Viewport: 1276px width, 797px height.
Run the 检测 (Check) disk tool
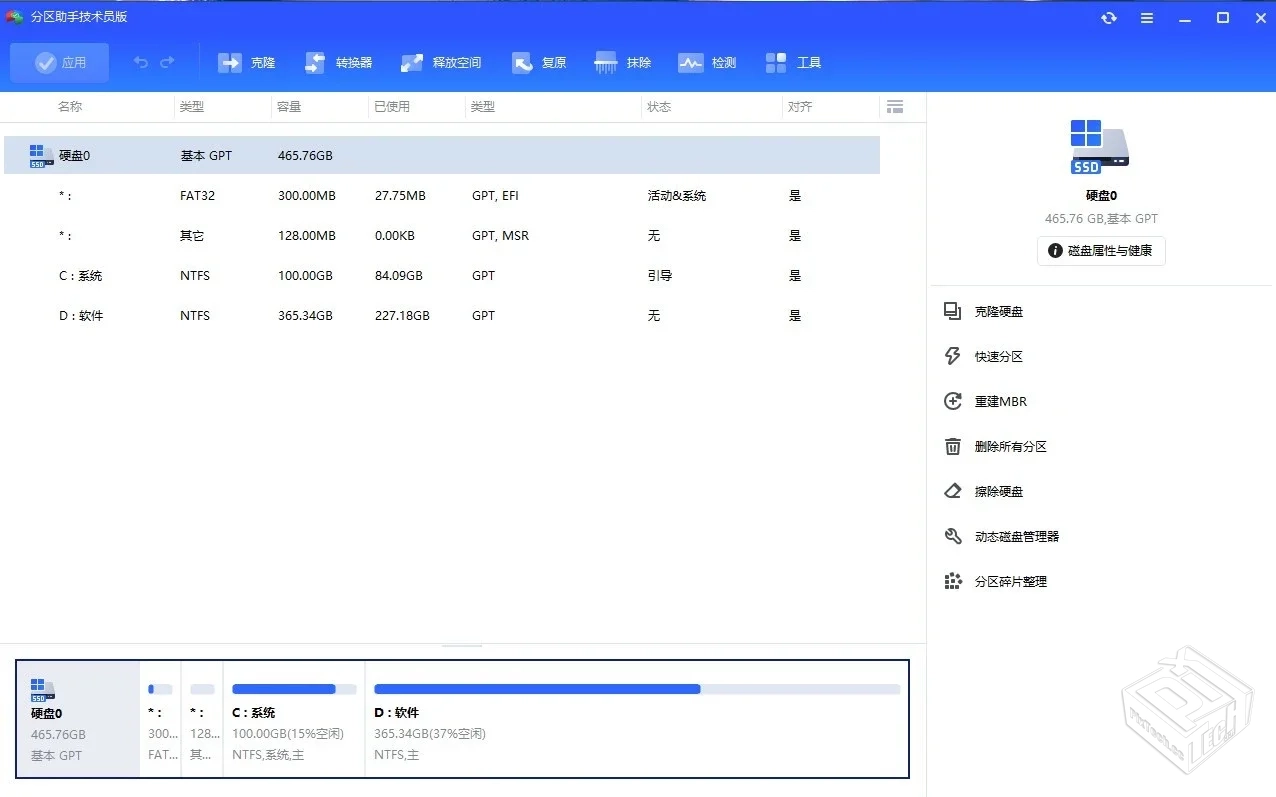click(x=707, y=62)
